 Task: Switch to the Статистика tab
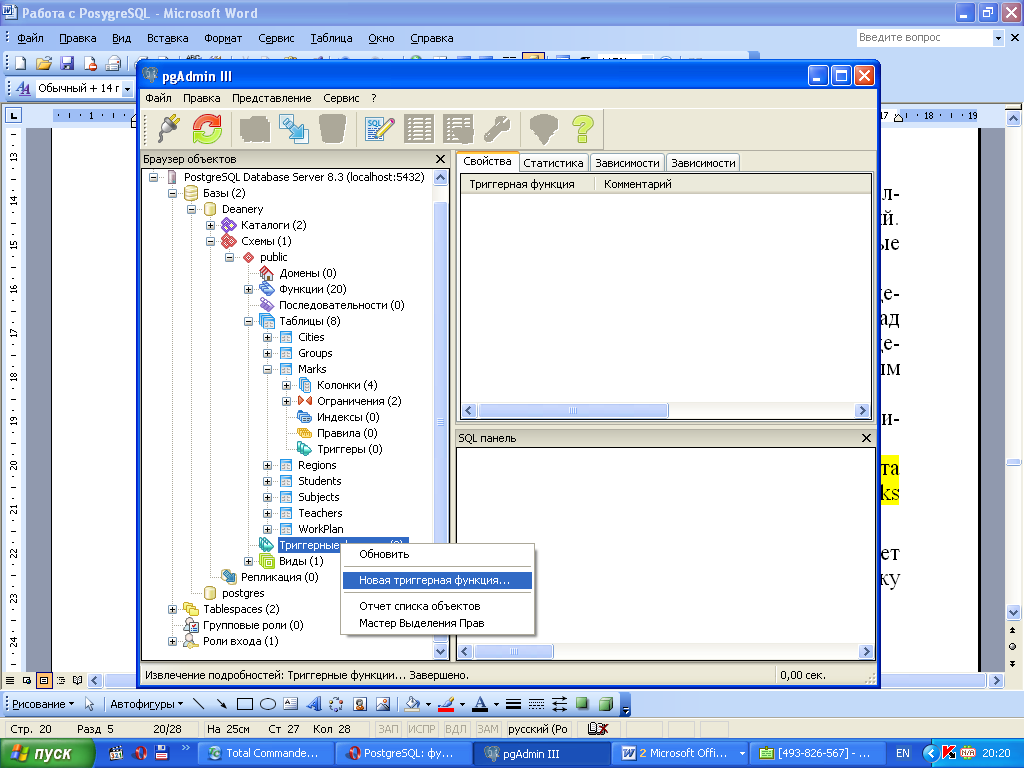tap(553, 163)
